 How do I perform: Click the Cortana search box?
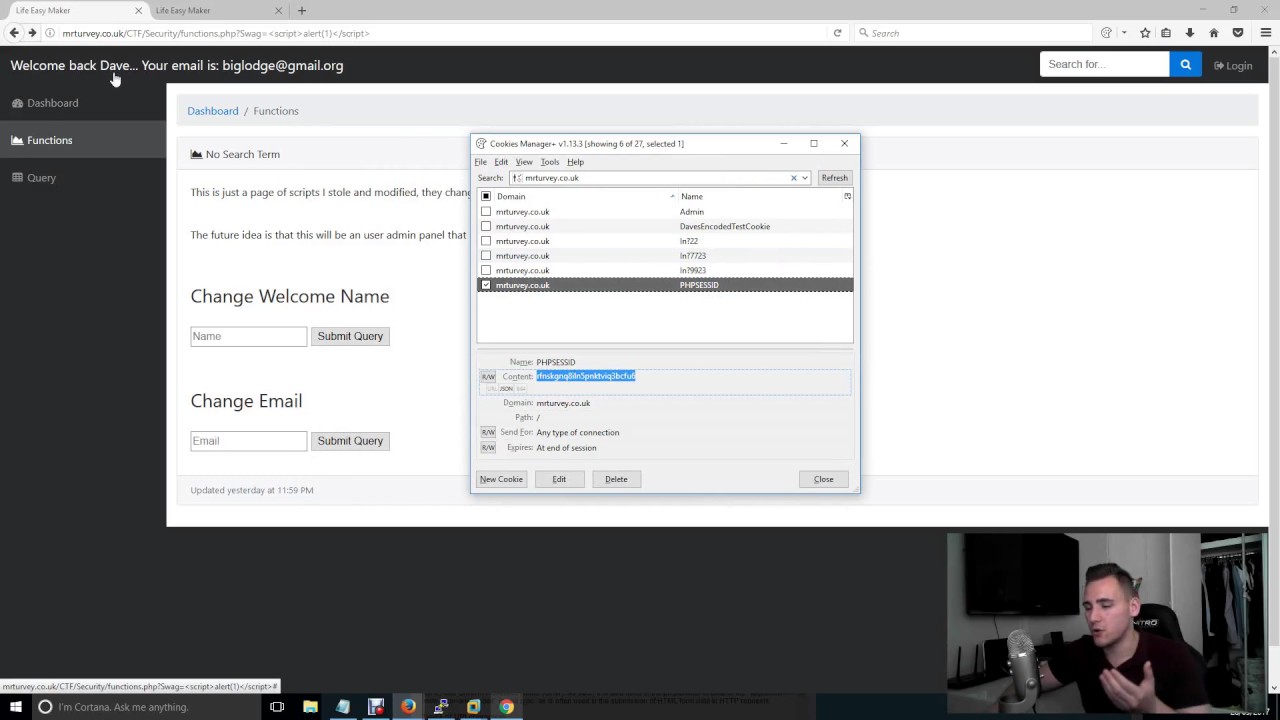[146, 707]
